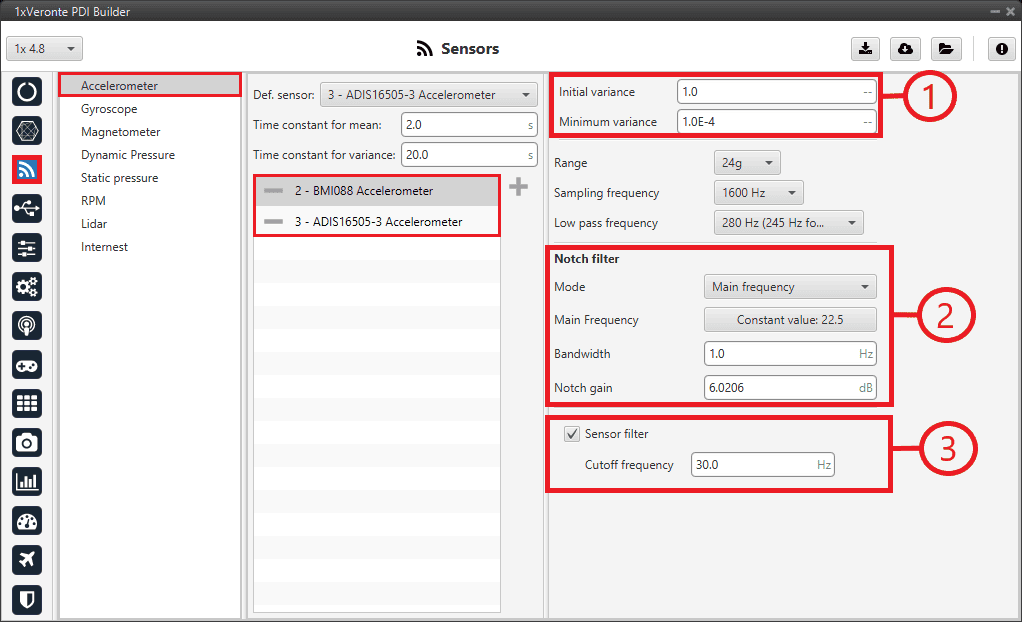Click the download-to-disk icon in top toolbar
Screen dimensions: 1022x622
coord(865,49)
